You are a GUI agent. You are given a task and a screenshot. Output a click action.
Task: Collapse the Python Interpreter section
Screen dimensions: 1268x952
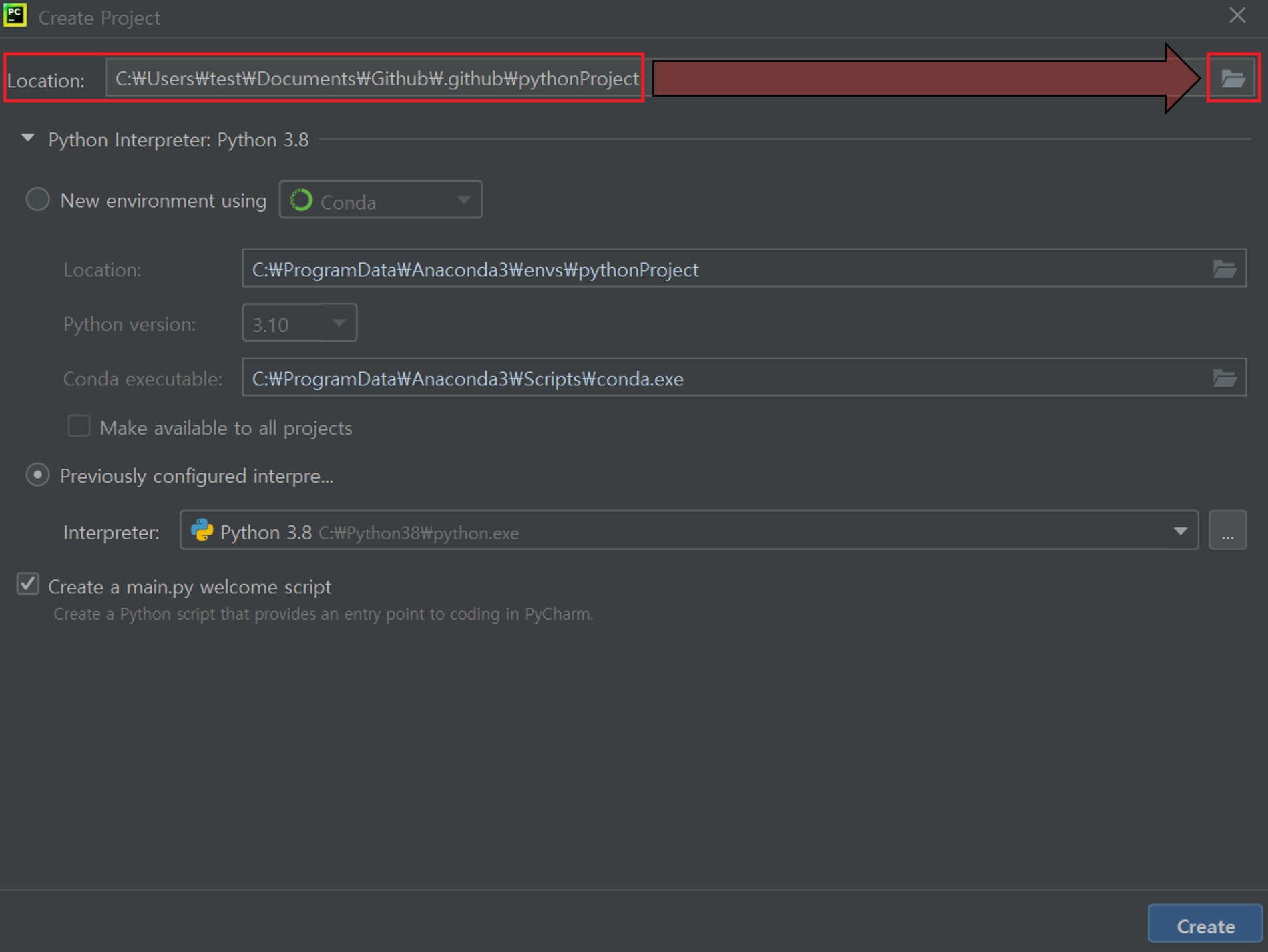[x=28, y=138]
